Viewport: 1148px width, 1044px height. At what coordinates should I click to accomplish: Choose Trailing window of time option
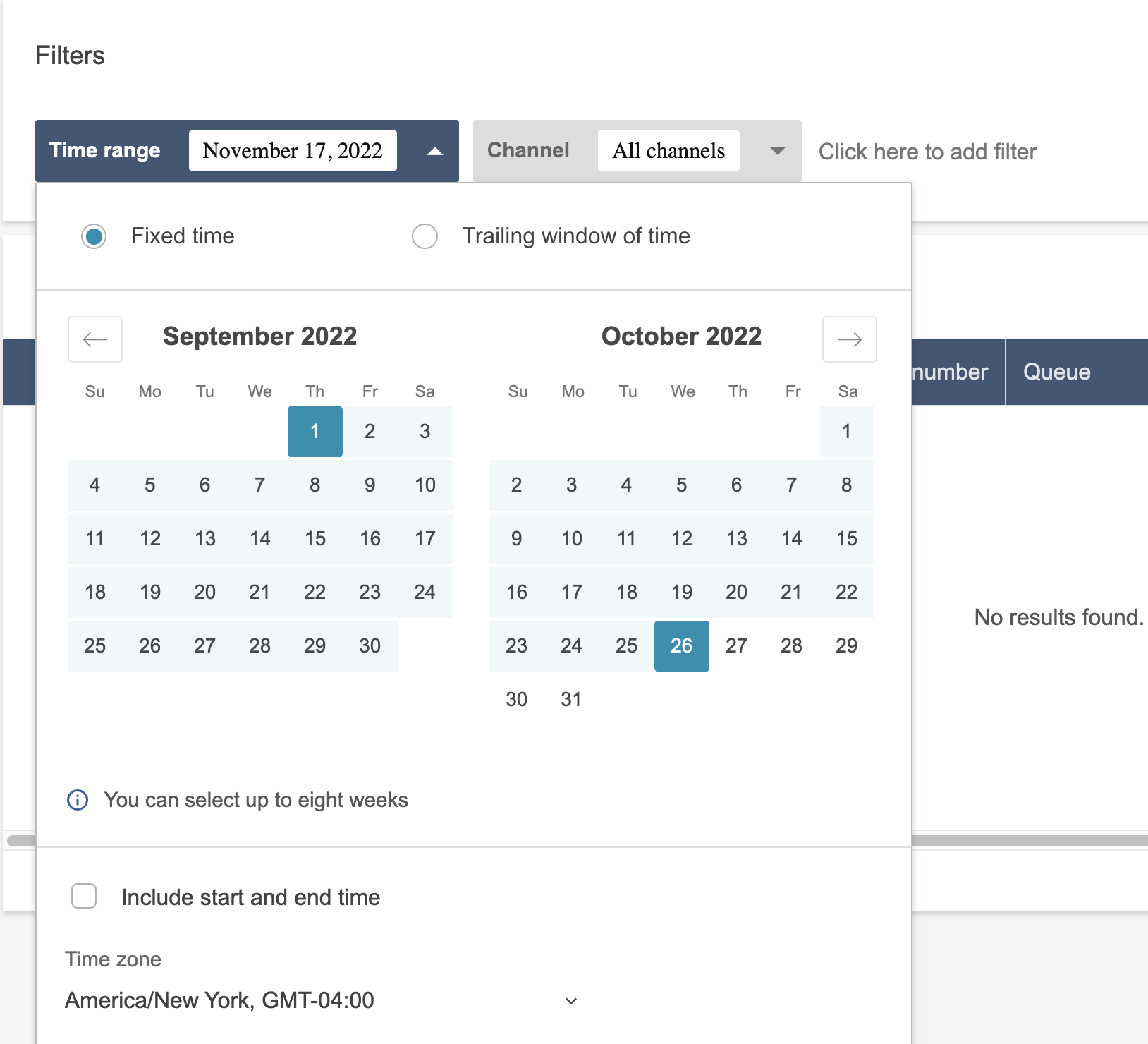(425, 236)
